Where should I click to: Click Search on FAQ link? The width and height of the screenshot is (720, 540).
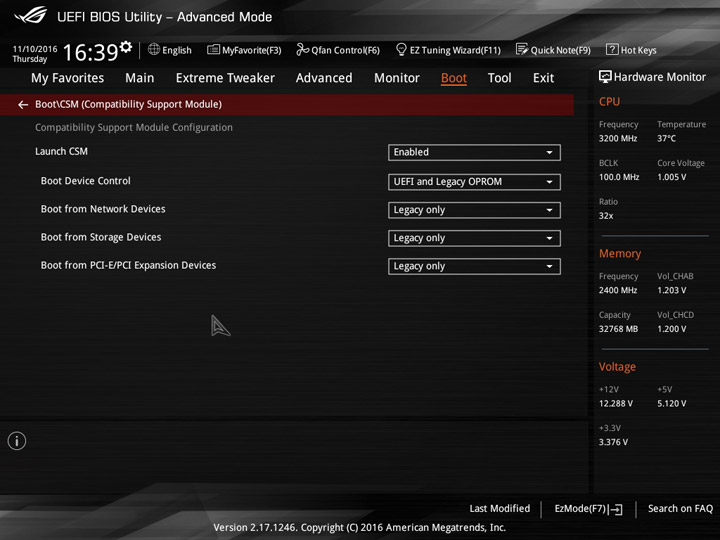(680, 508)
